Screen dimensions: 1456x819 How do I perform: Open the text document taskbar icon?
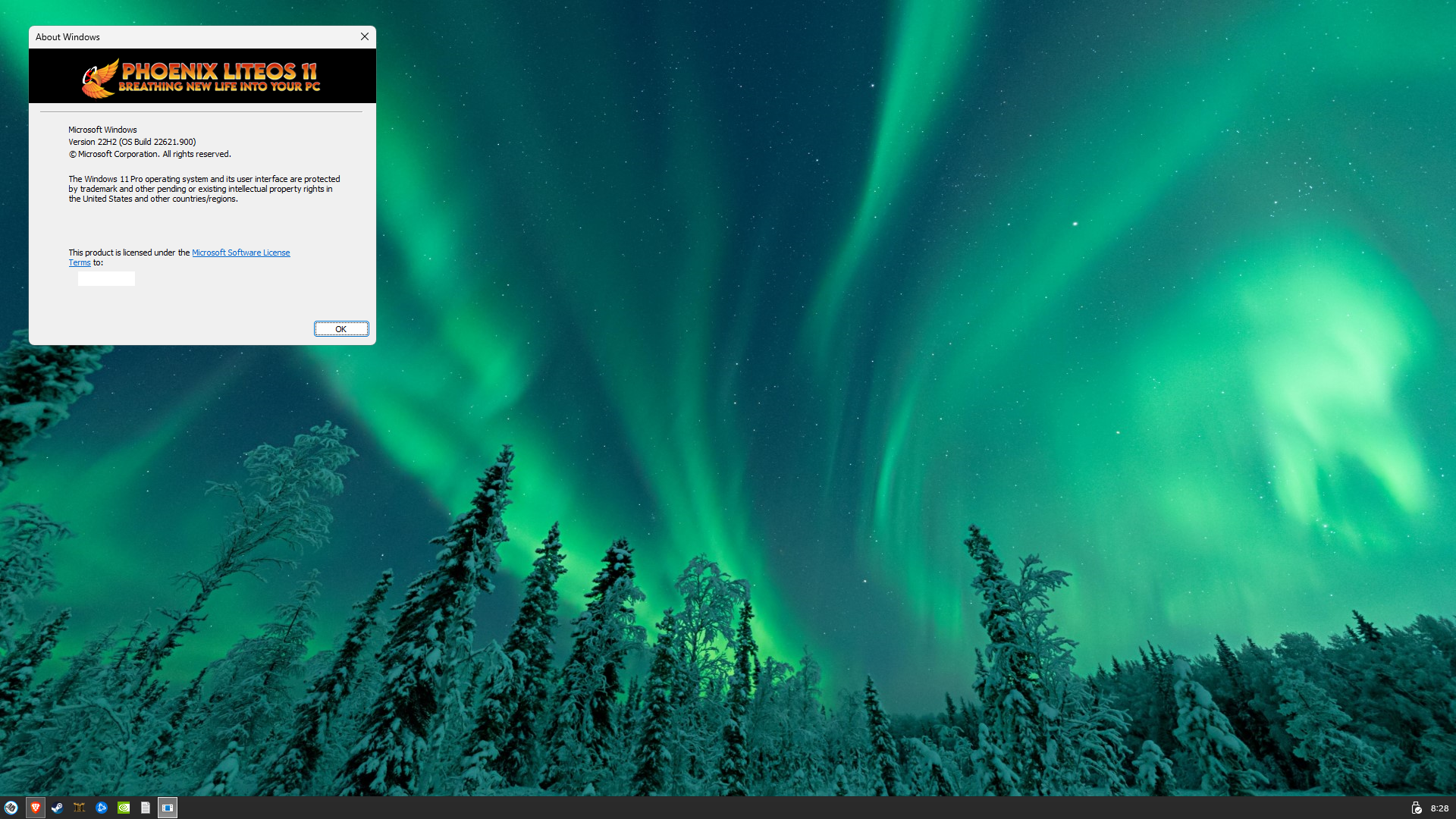146,808
